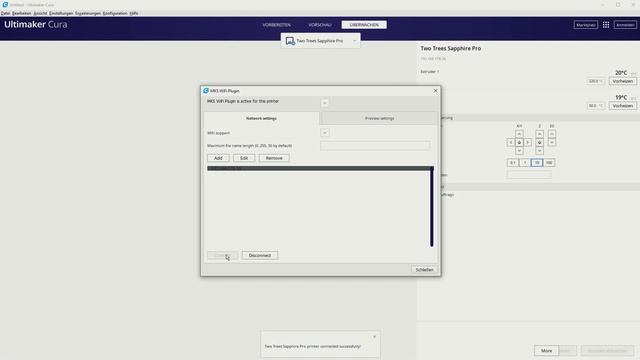Click the X/Y jog up arrow
This screenshot has width=640, height=360.
point(519,134)
